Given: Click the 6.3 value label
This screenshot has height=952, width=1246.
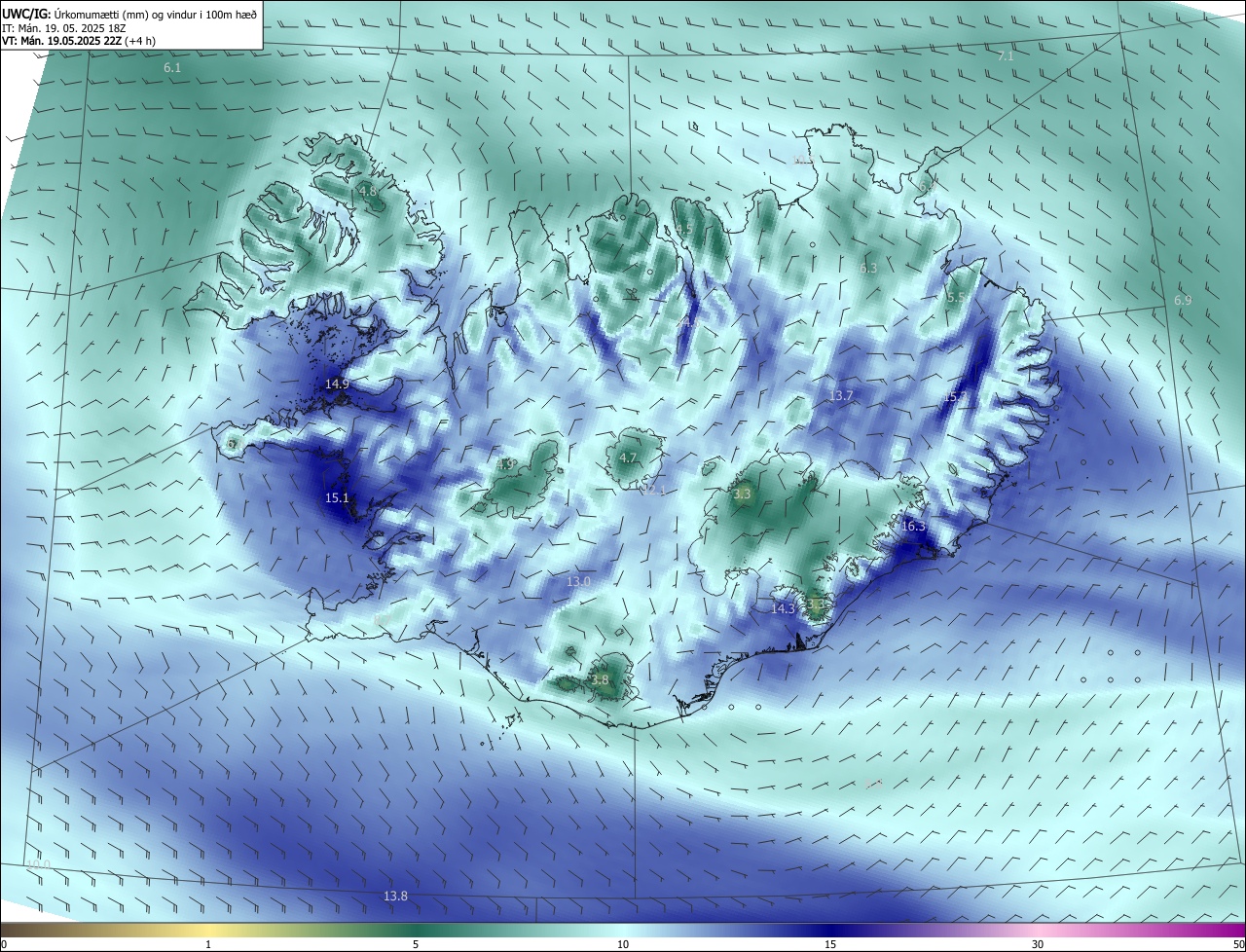Looking at the screenshot, I should click(868, 269).
